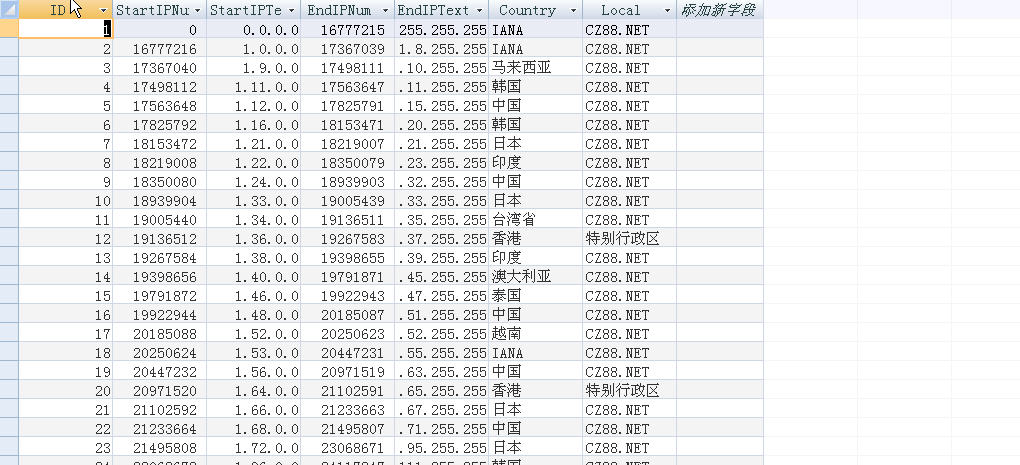The image size is (1020, 465).
Task: Click the 添加新字段 column header
Action: (718, 10)
